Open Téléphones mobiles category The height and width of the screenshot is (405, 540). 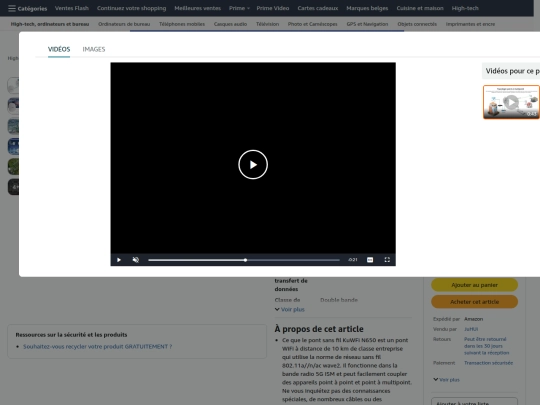point(182,24)
